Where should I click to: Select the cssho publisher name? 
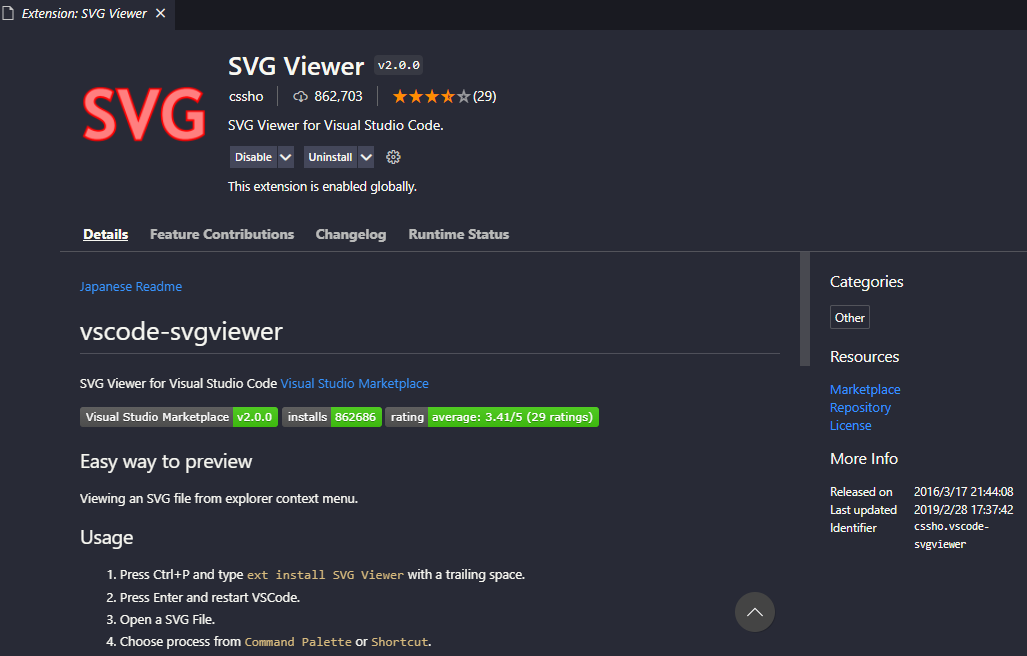[x=245, y=96]
